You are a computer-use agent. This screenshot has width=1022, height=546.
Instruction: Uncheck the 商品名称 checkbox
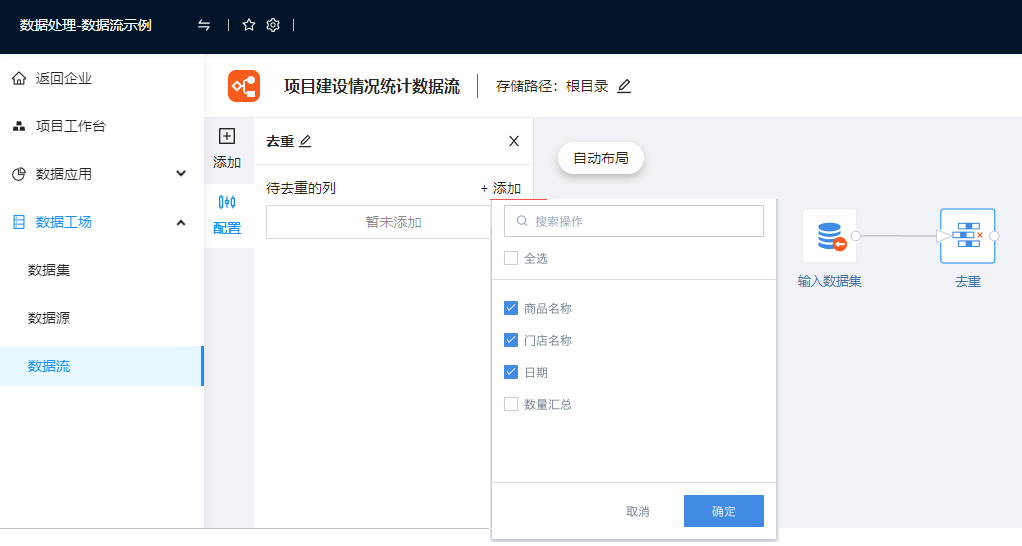[511, 308]
